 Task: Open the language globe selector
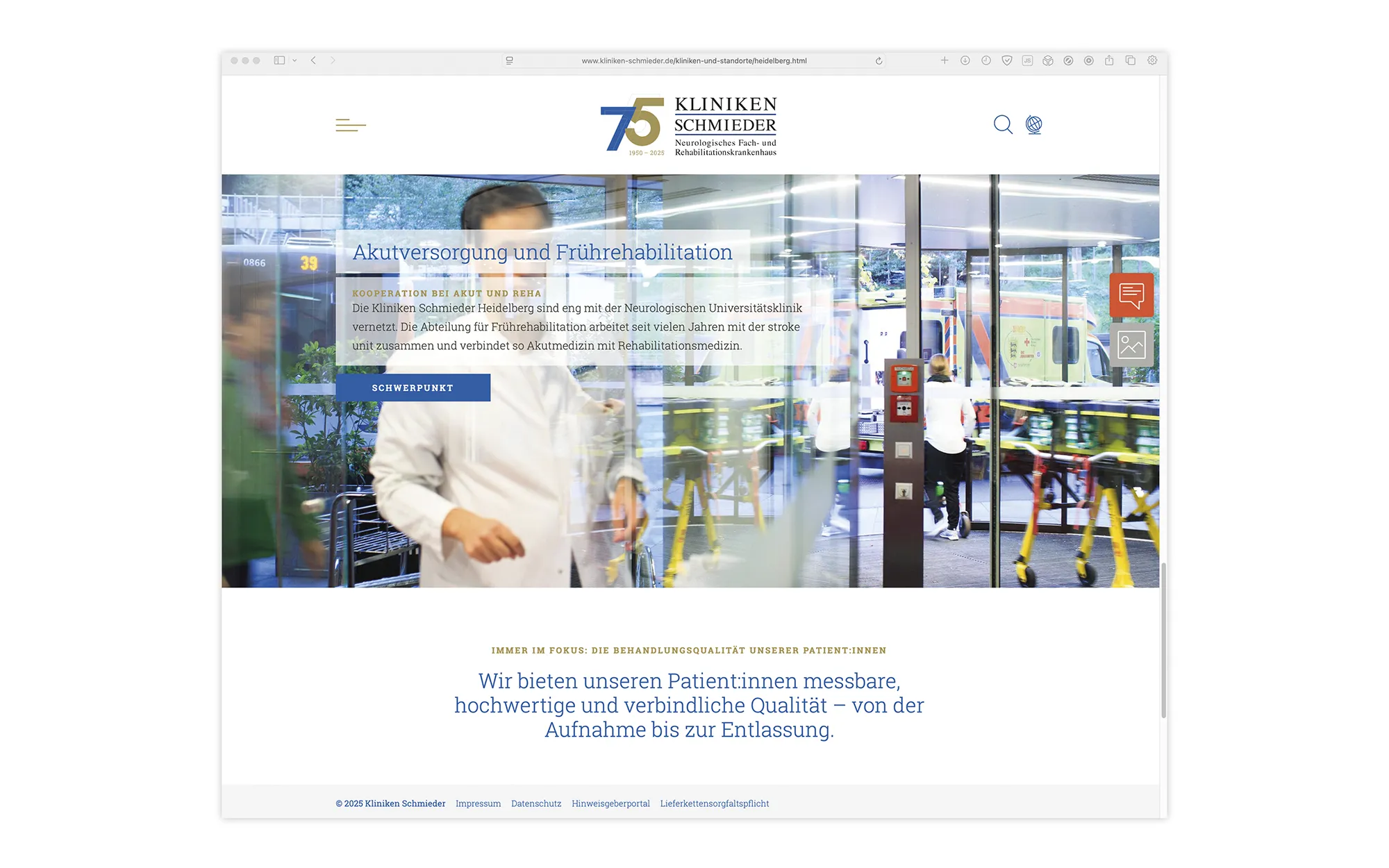[x=1033, y=124]
